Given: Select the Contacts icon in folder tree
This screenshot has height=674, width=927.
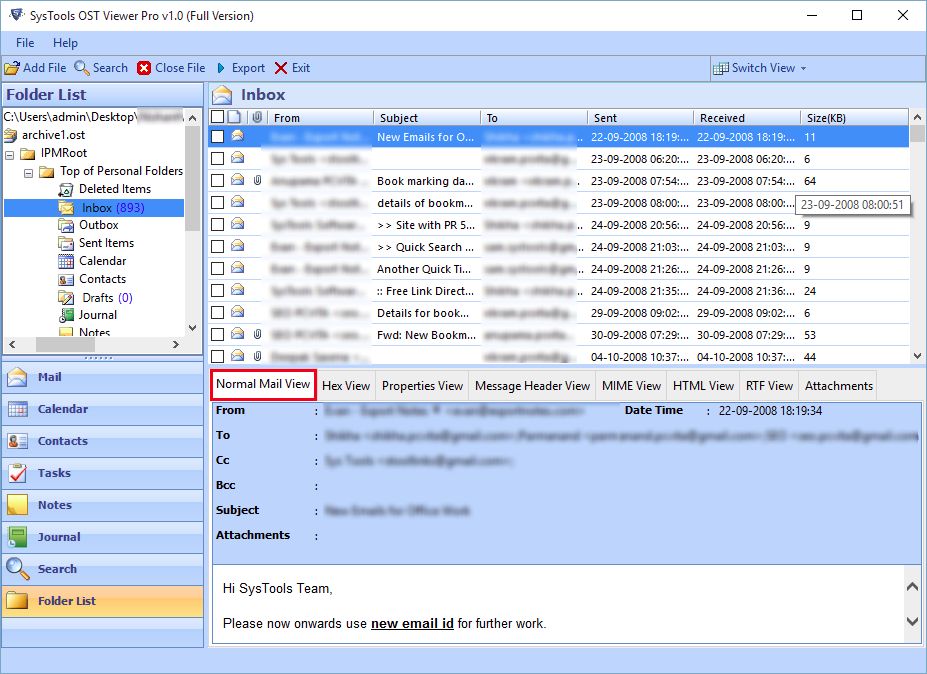Looking at the screenshot, I should tap(66, 279).
